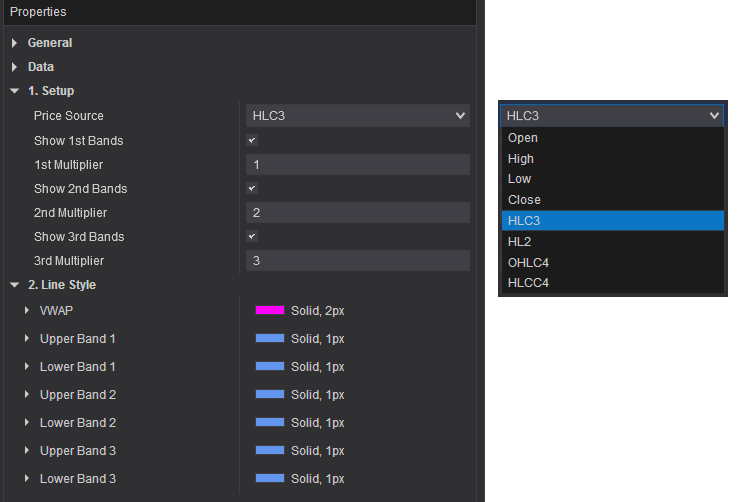Toggle the Show 1st Bands checkbox
The image size is (738, 502).
pos(252,141)
